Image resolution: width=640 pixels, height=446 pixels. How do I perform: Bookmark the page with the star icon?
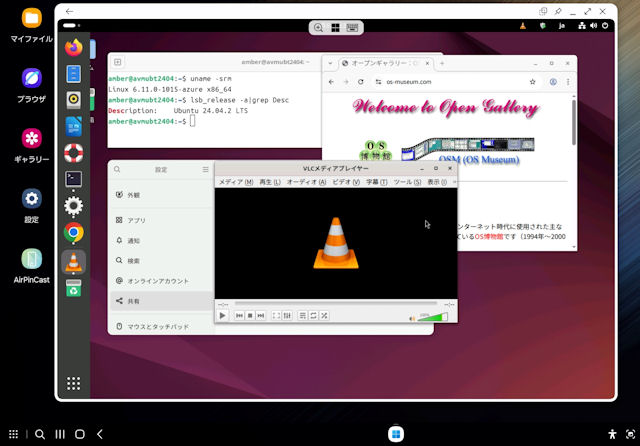(533, 82)
